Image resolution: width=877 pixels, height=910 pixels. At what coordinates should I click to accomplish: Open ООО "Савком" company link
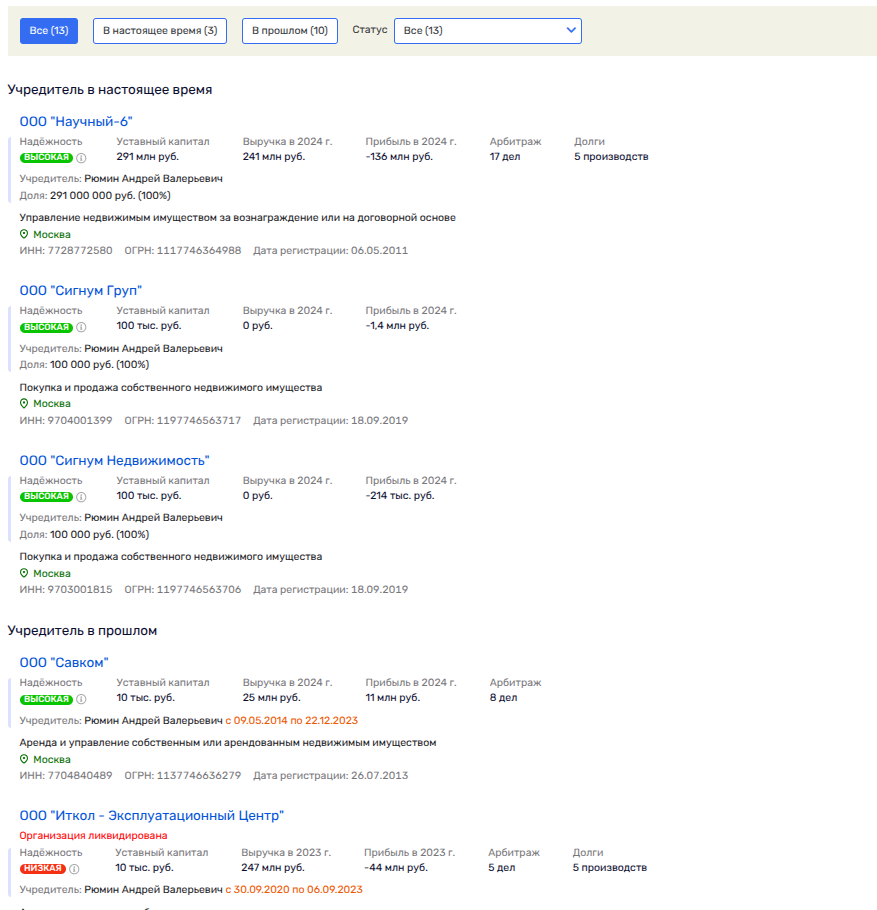pyautogui.click(x=64, y=663)
